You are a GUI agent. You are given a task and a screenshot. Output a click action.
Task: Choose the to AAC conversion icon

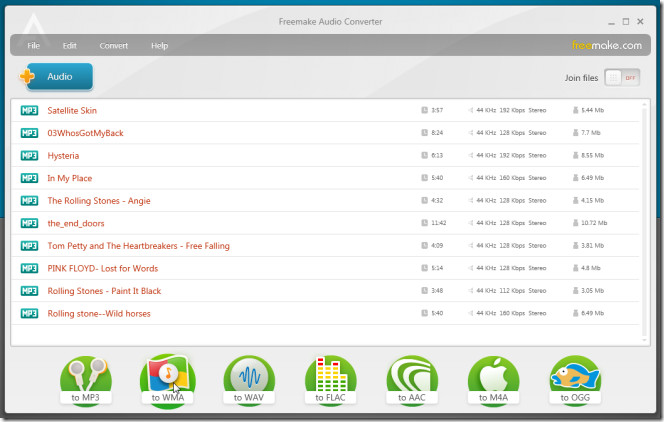coord(412,381)
